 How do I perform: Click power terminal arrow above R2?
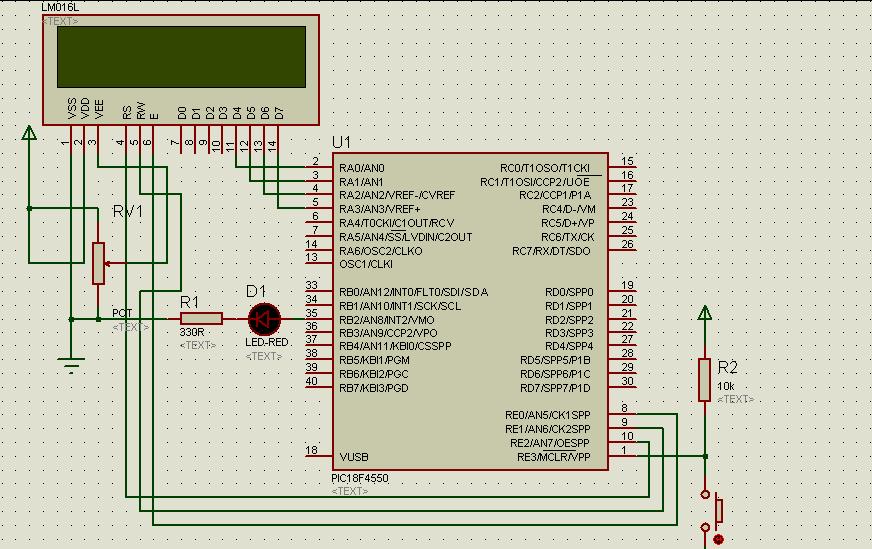(705, 313)
